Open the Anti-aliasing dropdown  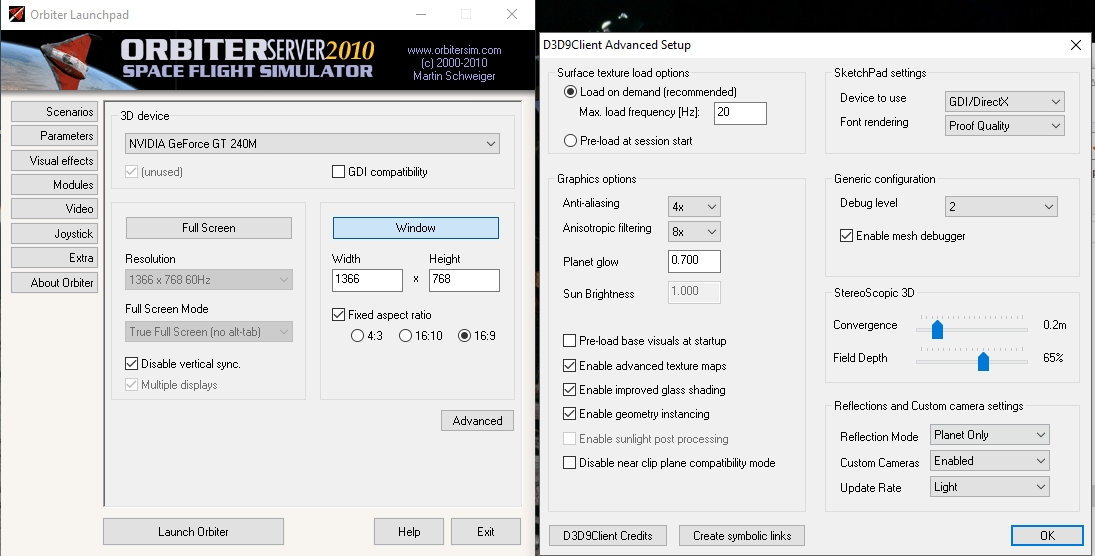pyautogui.click(x=694, y=207)
